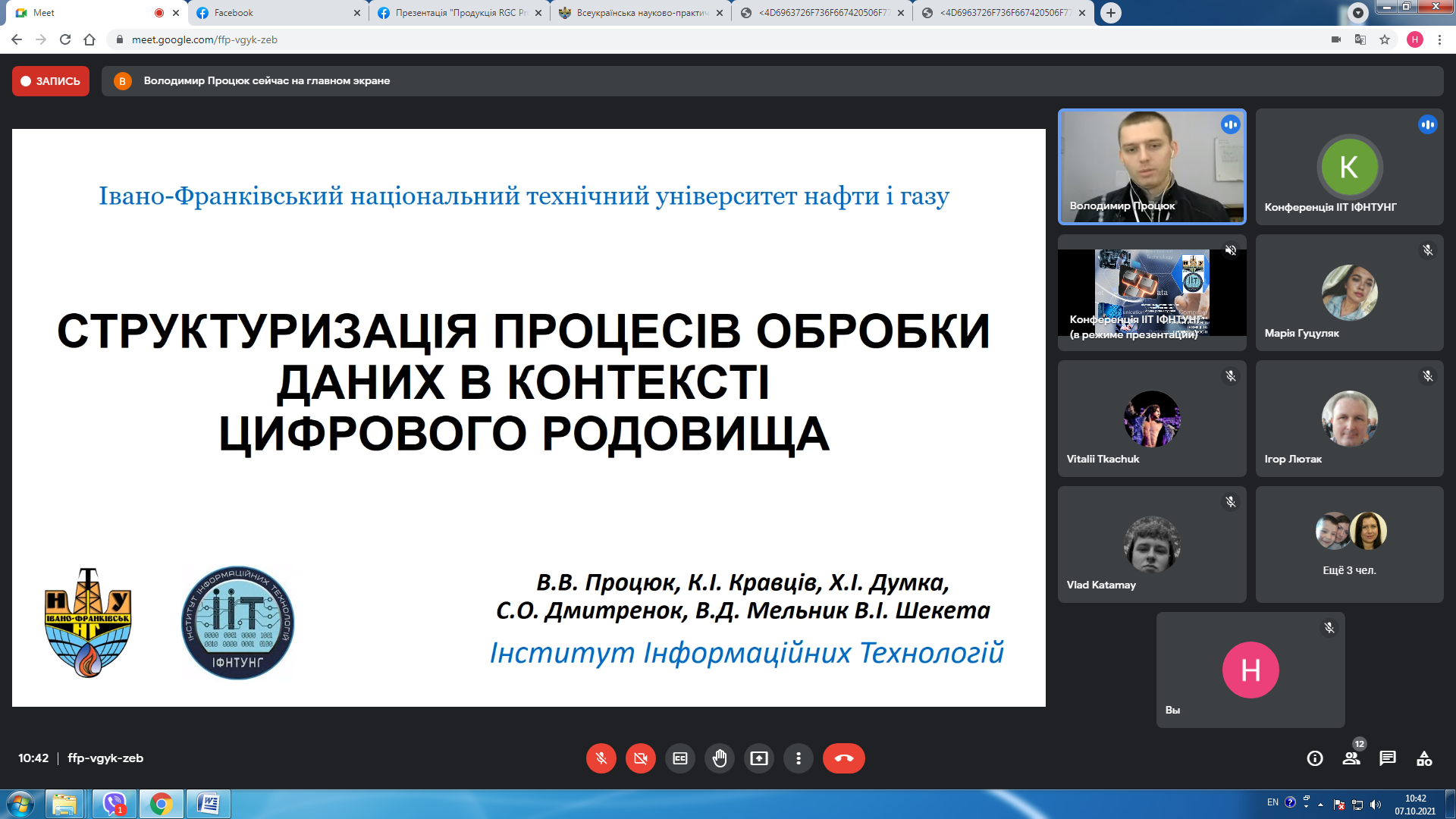Click the ЗАПИСЬ recording indicator
The image size is (1456, 819).
(51, 81)
